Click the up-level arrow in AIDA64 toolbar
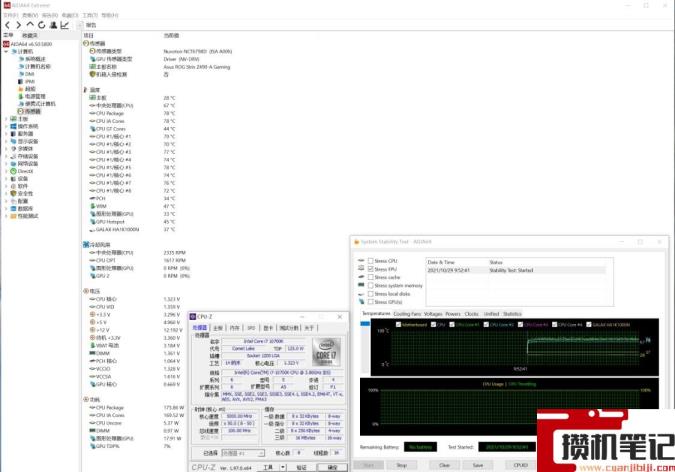The height and width of the screenshot is (472, 675). pos(30,25)
